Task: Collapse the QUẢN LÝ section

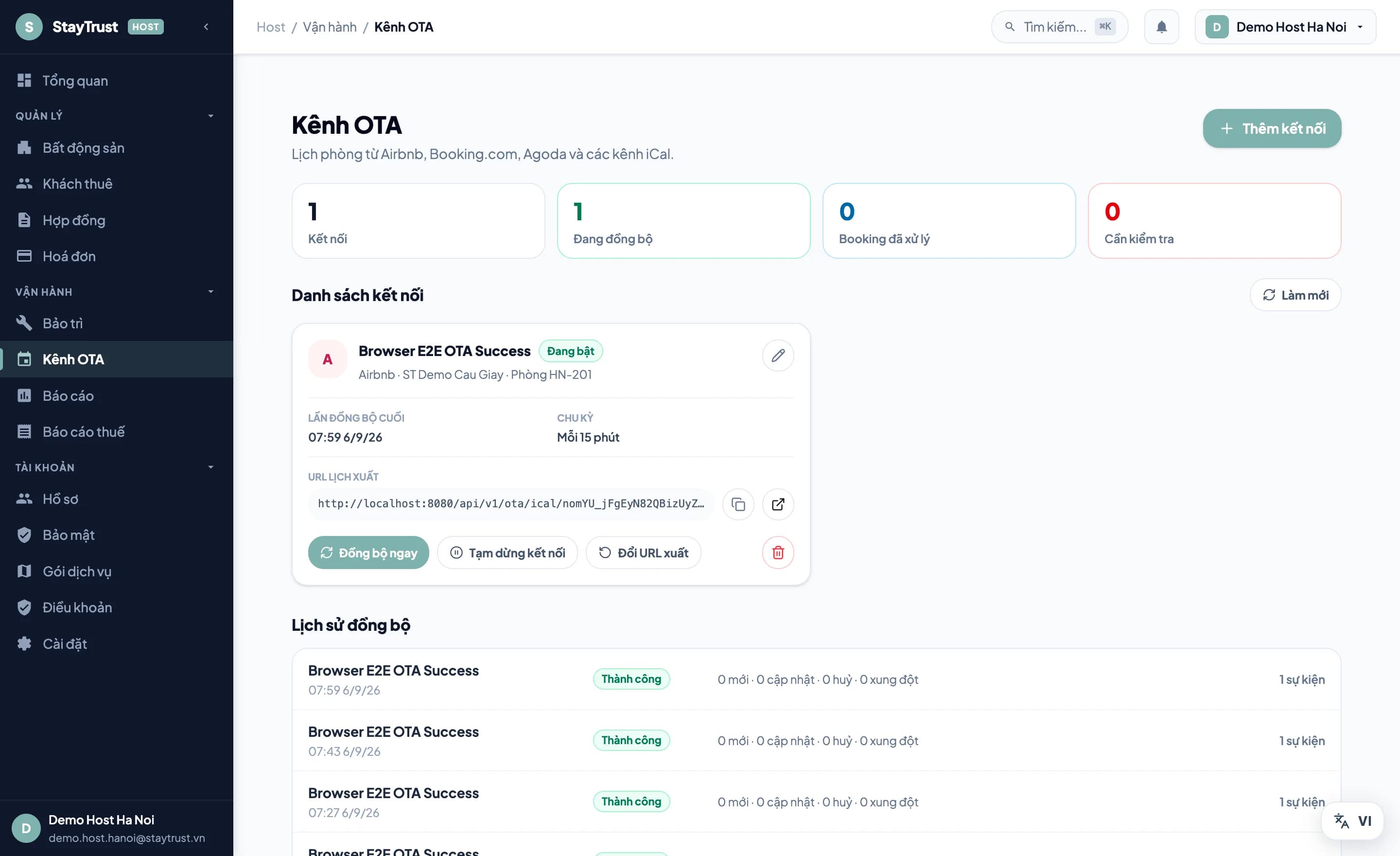Action: [x=117, y=116]
